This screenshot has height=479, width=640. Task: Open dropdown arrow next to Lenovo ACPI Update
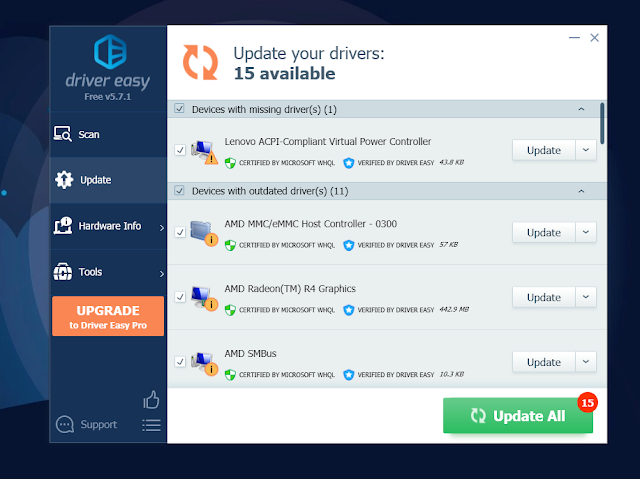[586, 150]
